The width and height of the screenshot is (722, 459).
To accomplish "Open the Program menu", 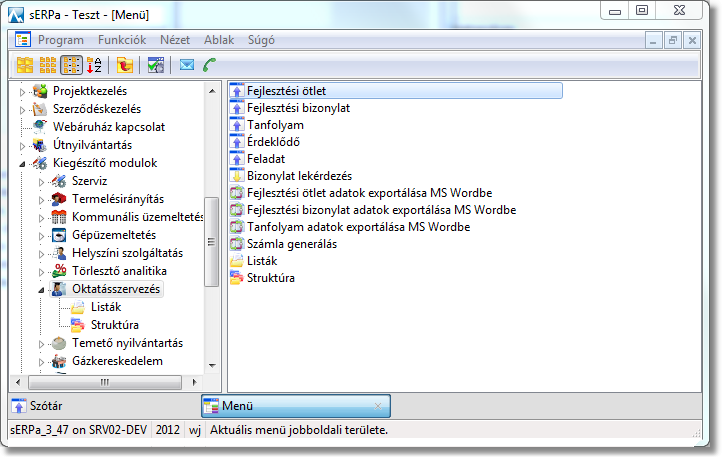I will coord(61,40).
